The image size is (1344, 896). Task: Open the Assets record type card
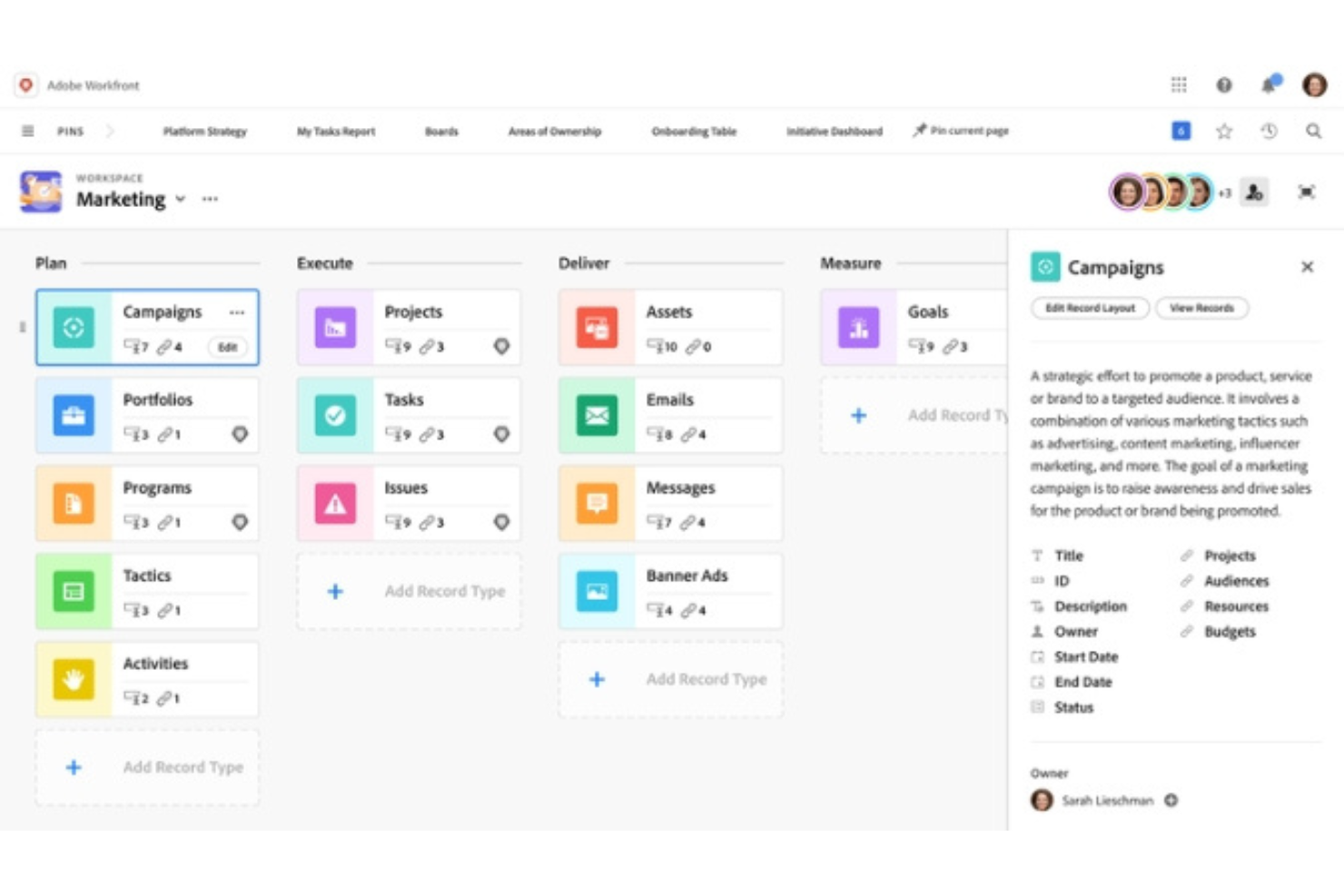[x=670, y=327]
